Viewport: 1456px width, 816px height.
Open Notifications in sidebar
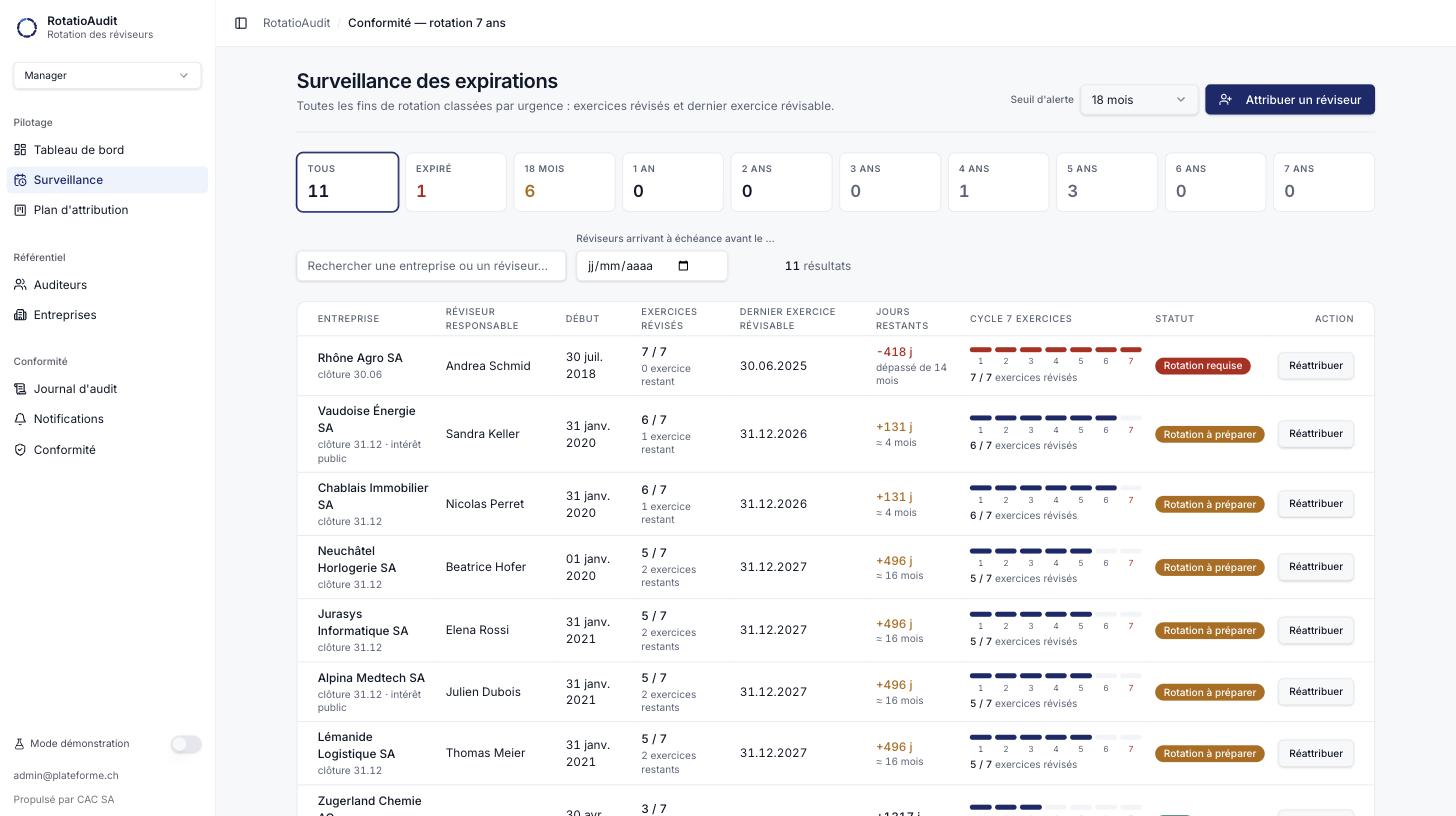[x=107, y=419]
